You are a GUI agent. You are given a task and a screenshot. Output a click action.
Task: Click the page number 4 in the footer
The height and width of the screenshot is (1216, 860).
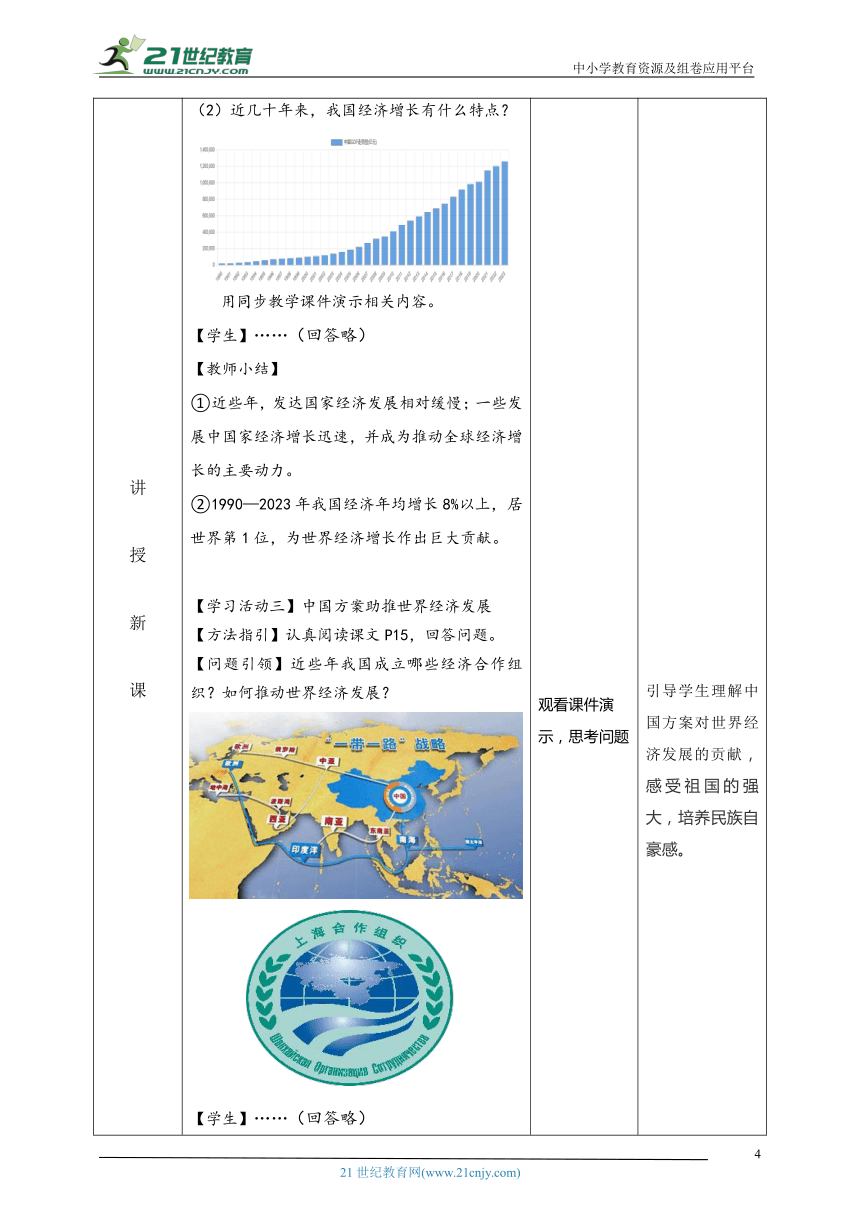point(757,1155)
